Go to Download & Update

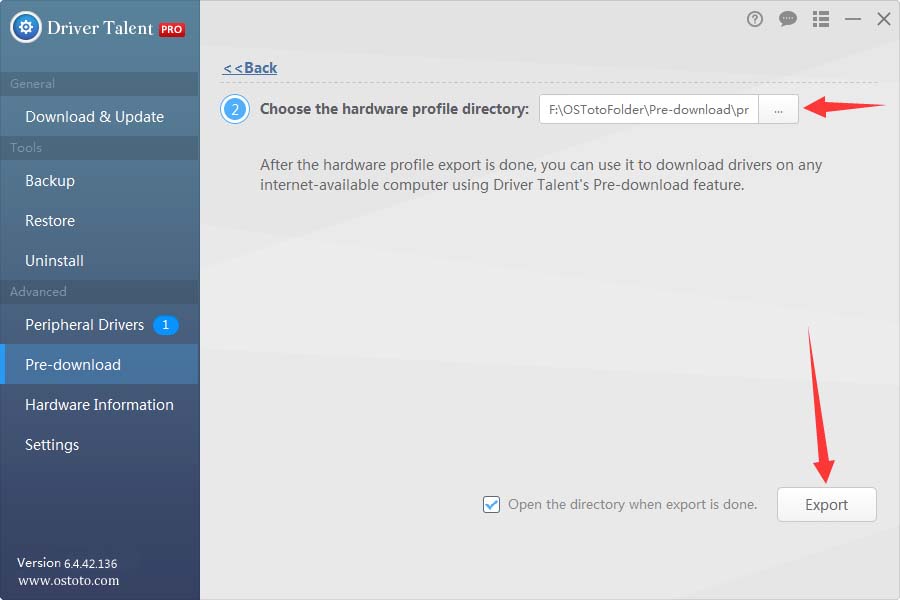(x=100, y=117)
